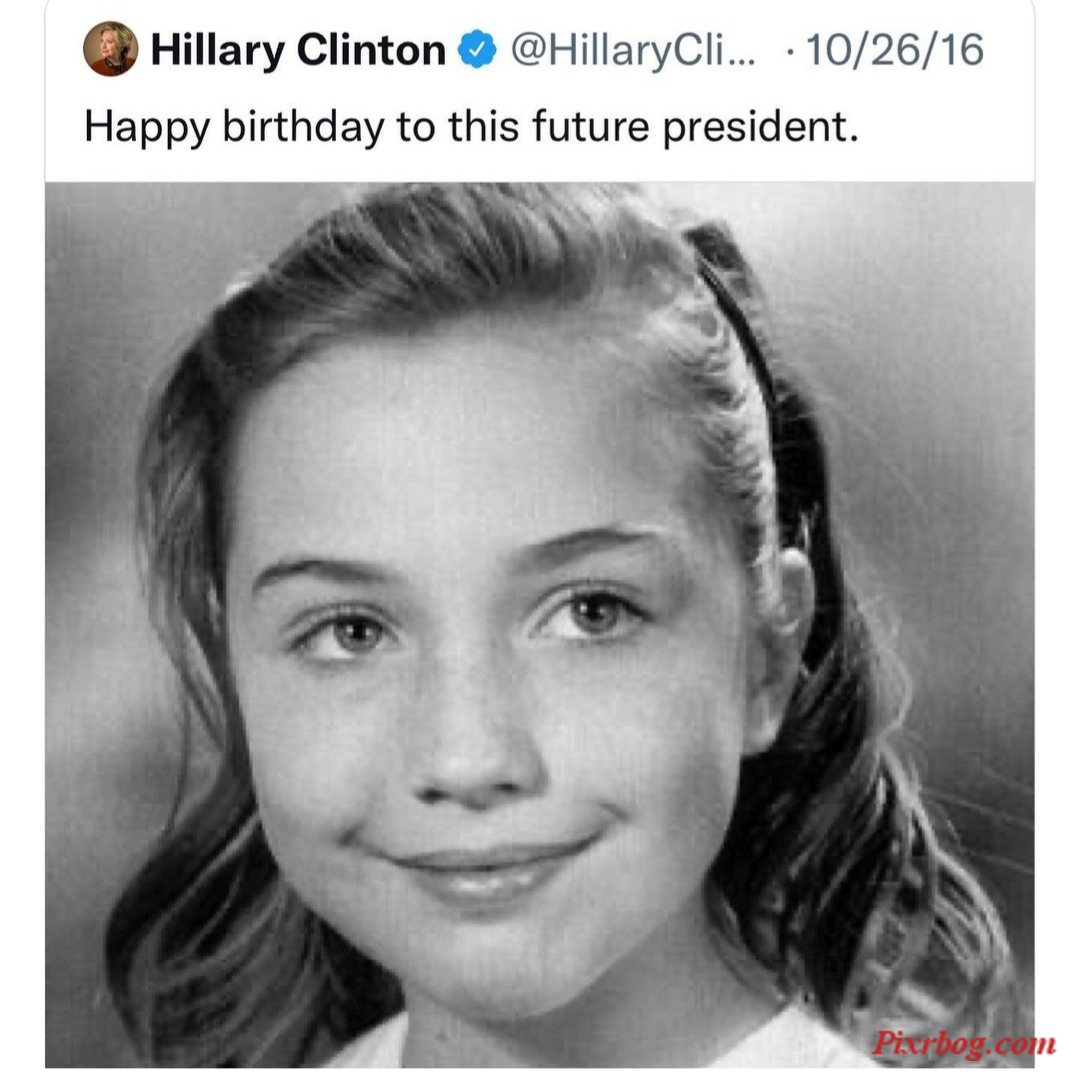Click the word 'future' in the tweet
Viewport: 1076px width, 1076px height.
point(590,127)
